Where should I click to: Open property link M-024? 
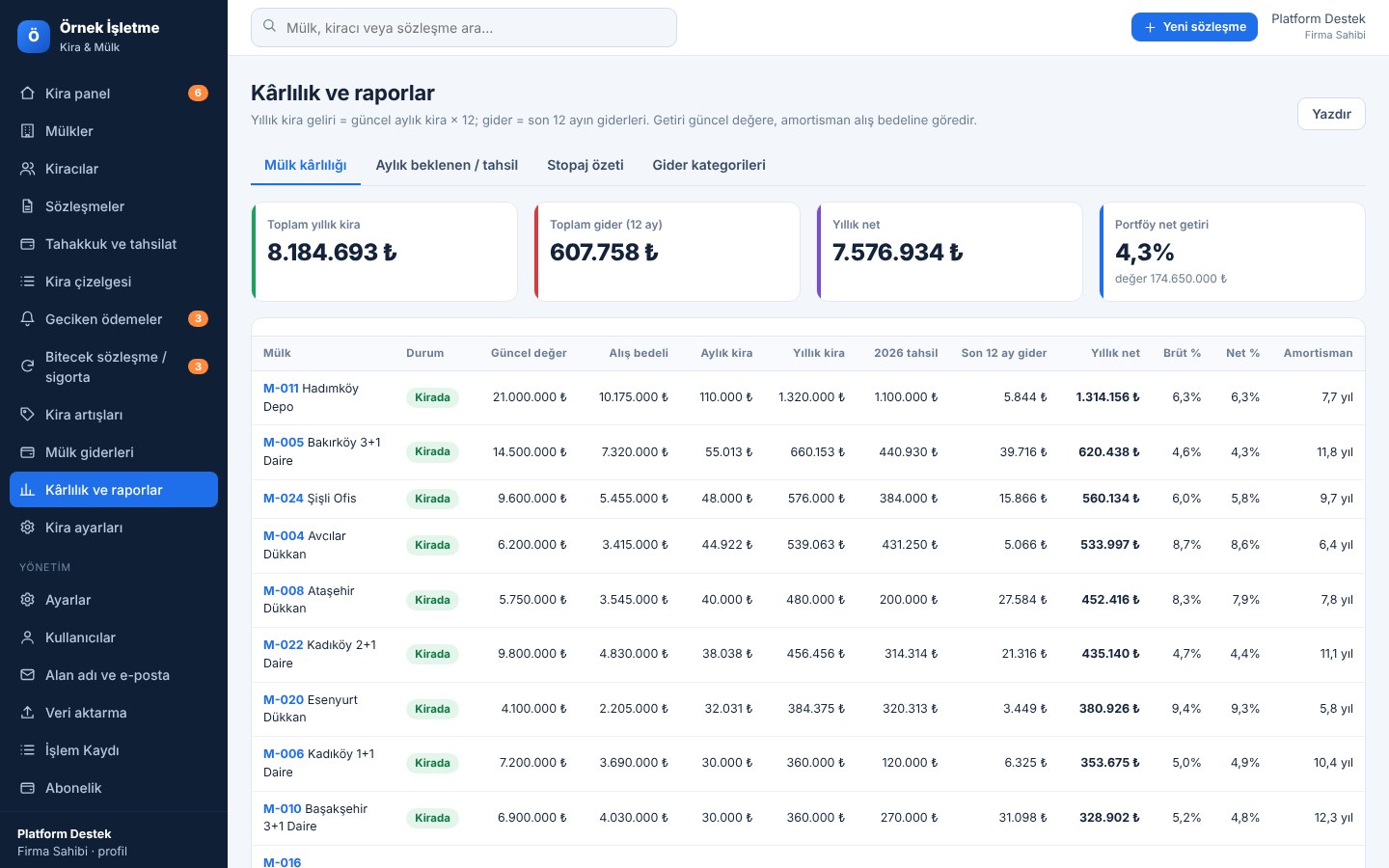284,499
